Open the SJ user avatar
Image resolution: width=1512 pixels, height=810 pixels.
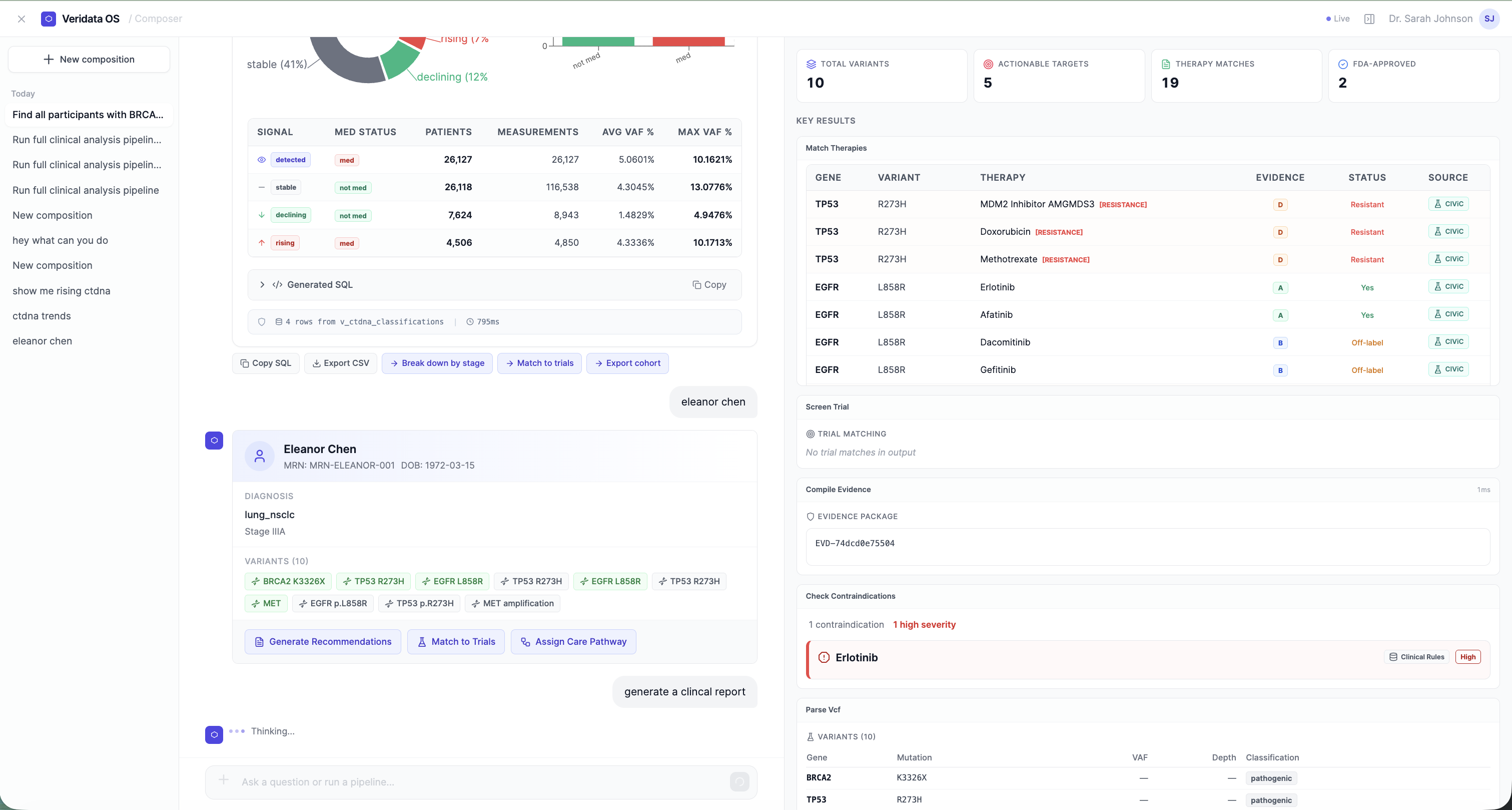coord(1488,19)
